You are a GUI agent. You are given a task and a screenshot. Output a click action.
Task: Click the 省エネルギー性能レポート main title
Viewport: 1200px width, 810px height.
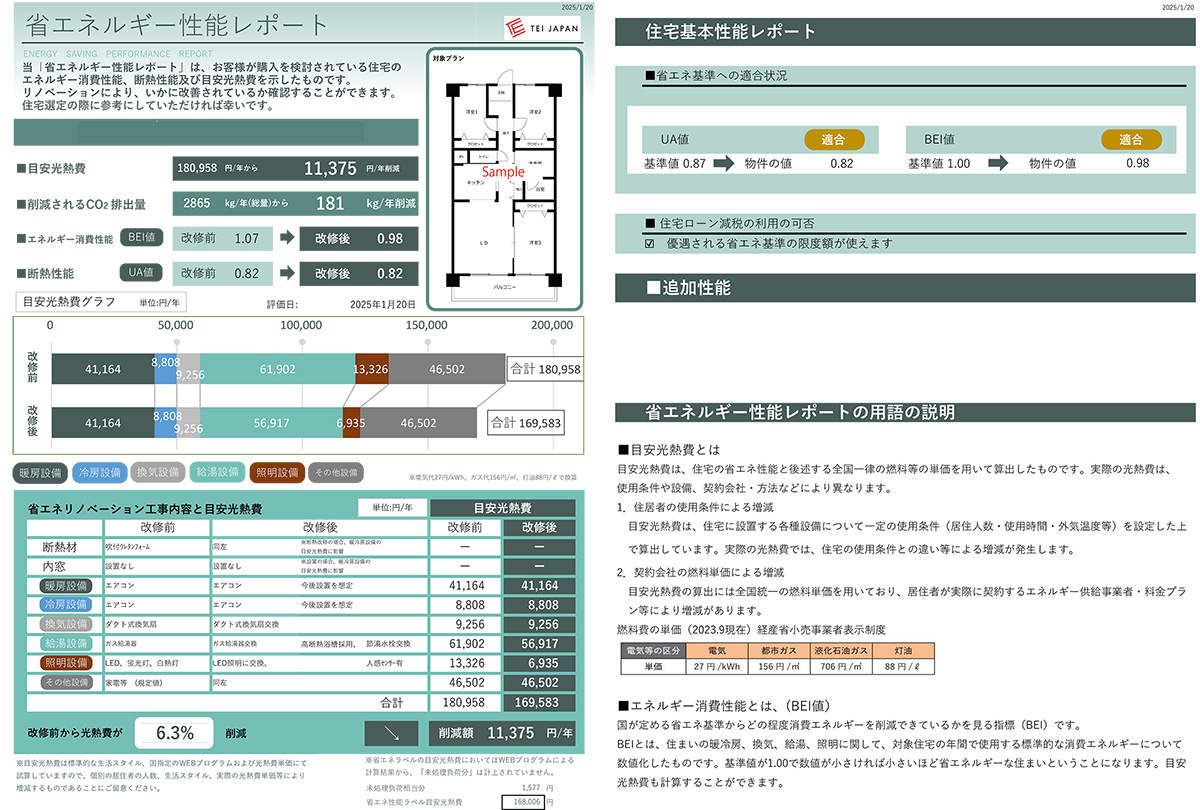click(175, 25)
